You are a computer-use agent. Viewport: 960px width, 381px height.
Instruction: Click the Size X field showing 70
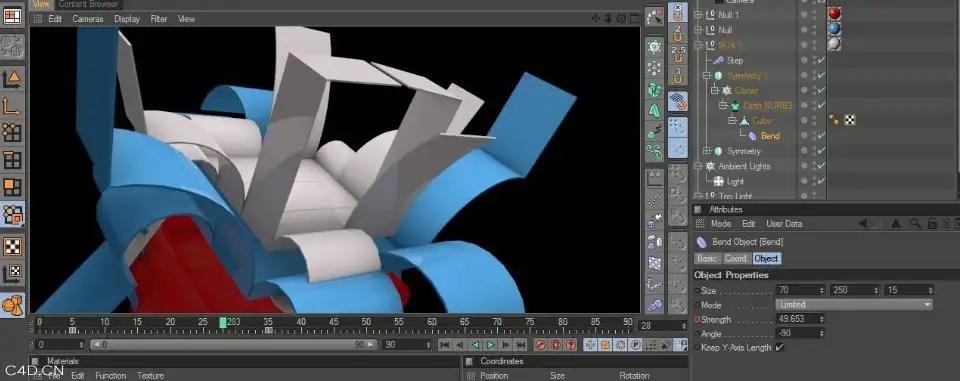tap(800, 290)
